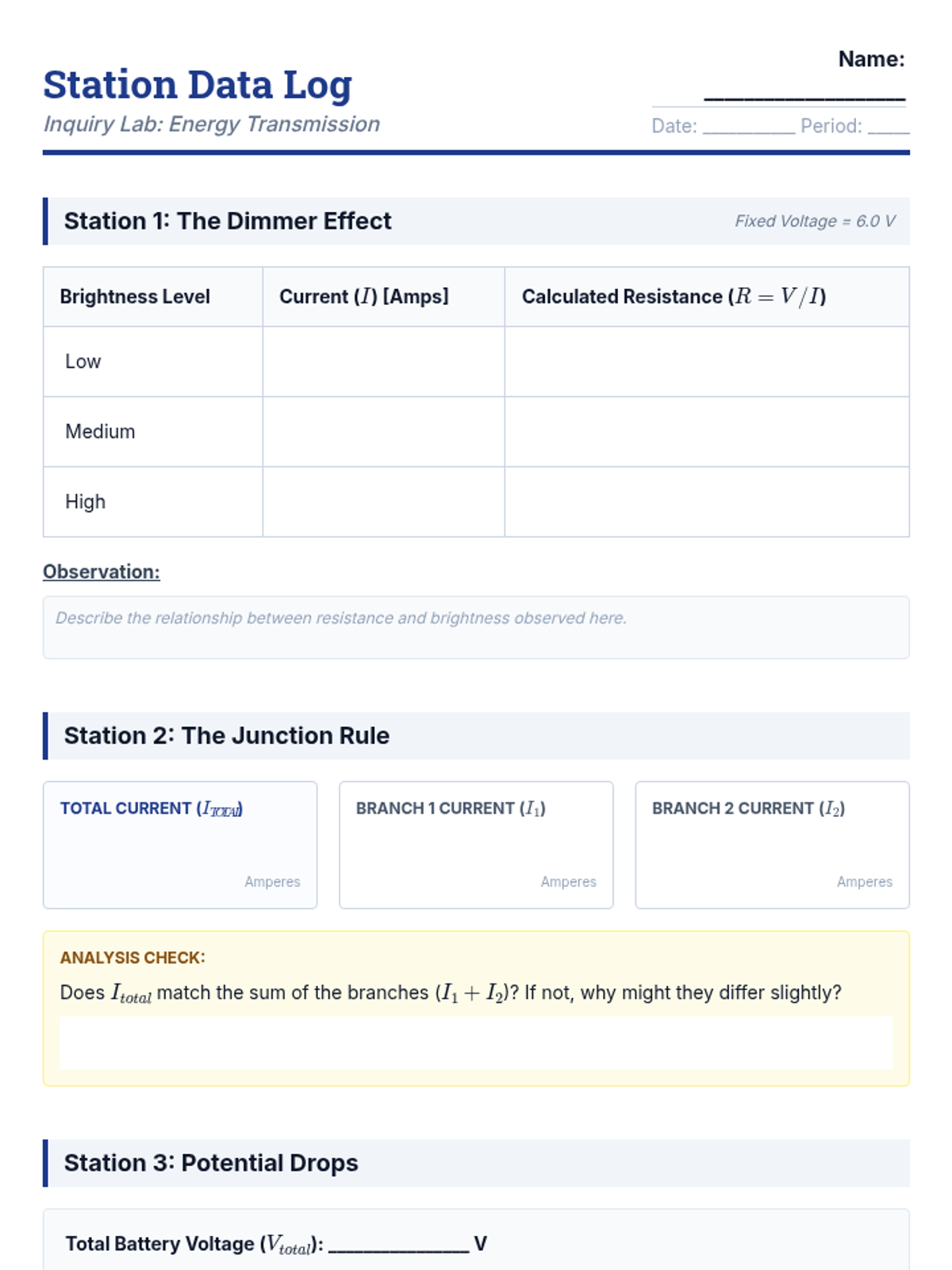This screenshot has height=1270, width=952.
Task: Click the Station Data Log title
Action: [198, 85]
